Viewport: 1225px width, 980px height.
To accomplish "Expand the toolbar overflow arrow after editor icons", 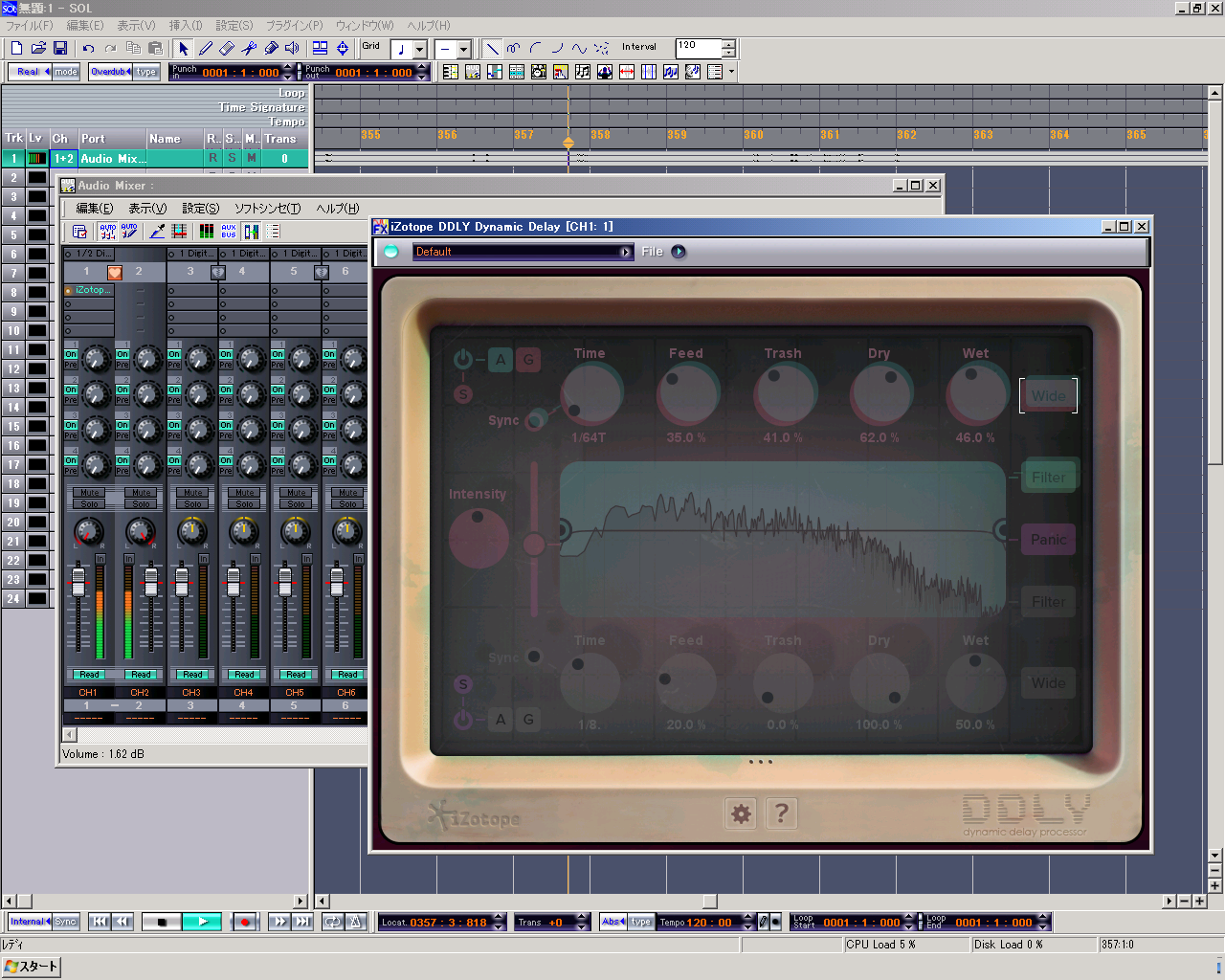I will tap(732, 72).
